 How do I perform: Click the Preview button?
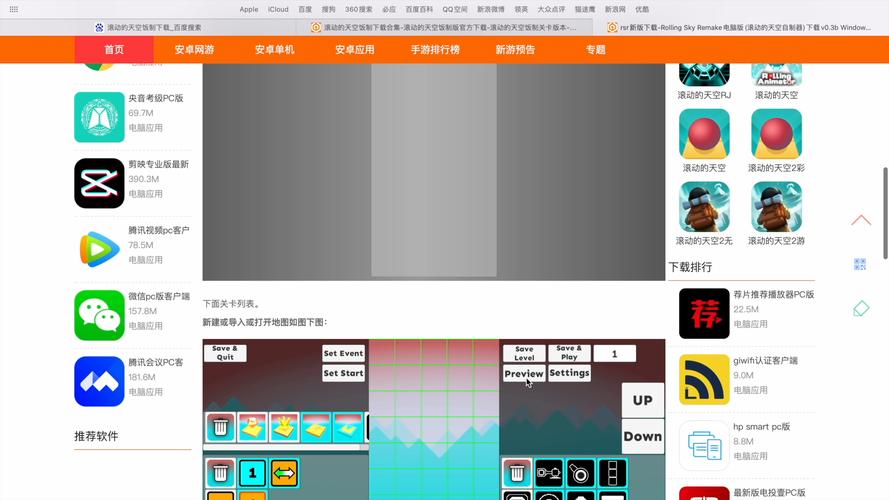click(x=524, y=374)
